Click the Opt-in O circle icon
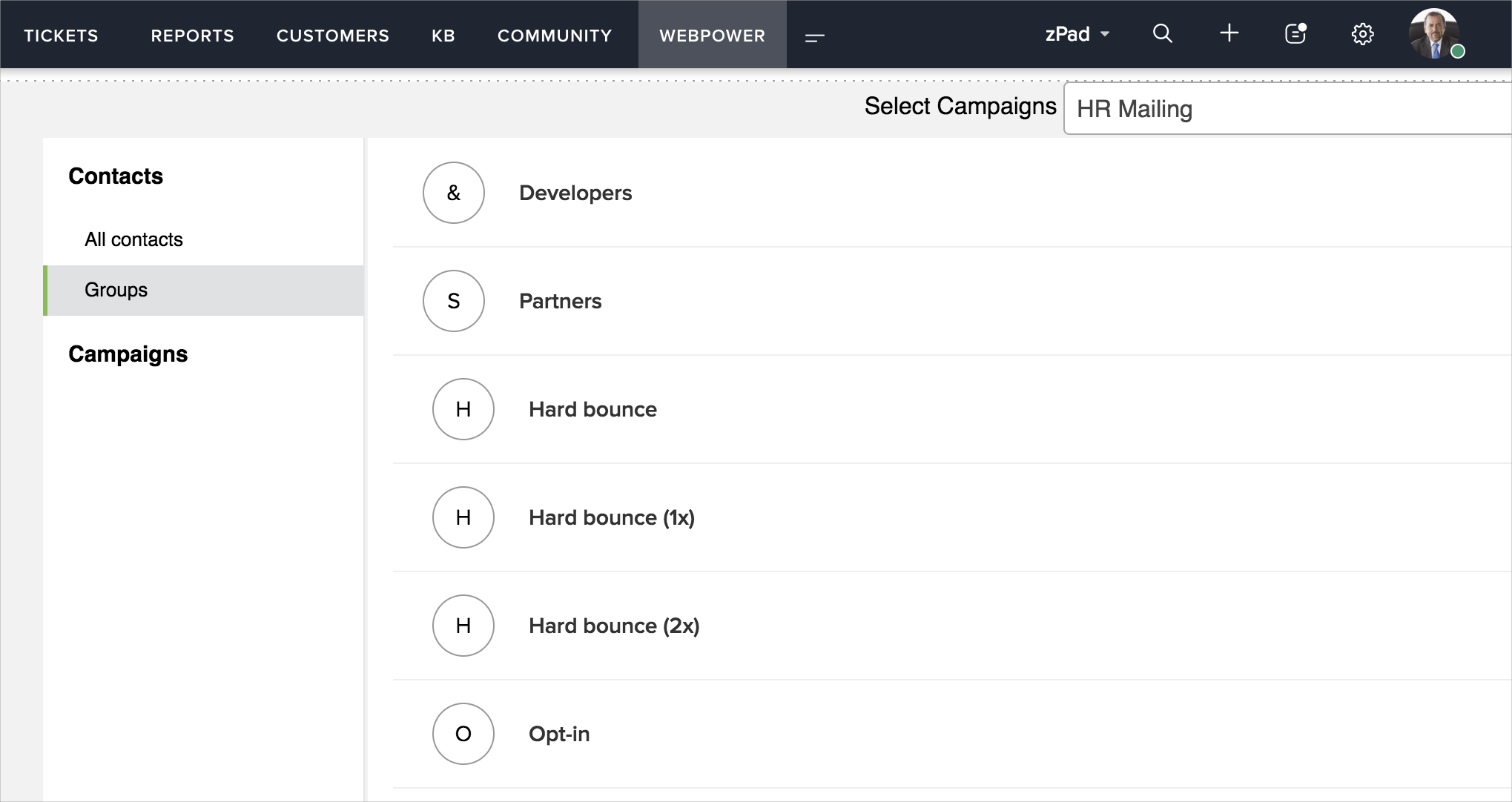The width and height of the screenshot is (1512, 802). click(463, 734)
